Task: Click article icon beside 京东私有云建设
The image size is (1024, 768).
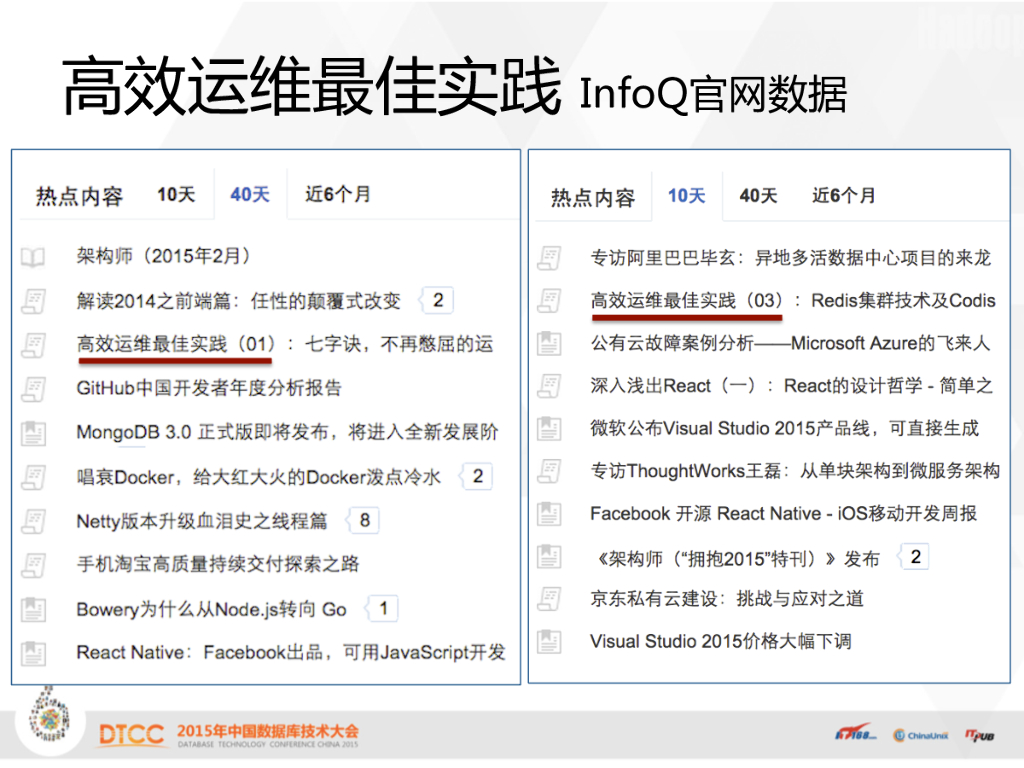Action: tap(549, 599)
